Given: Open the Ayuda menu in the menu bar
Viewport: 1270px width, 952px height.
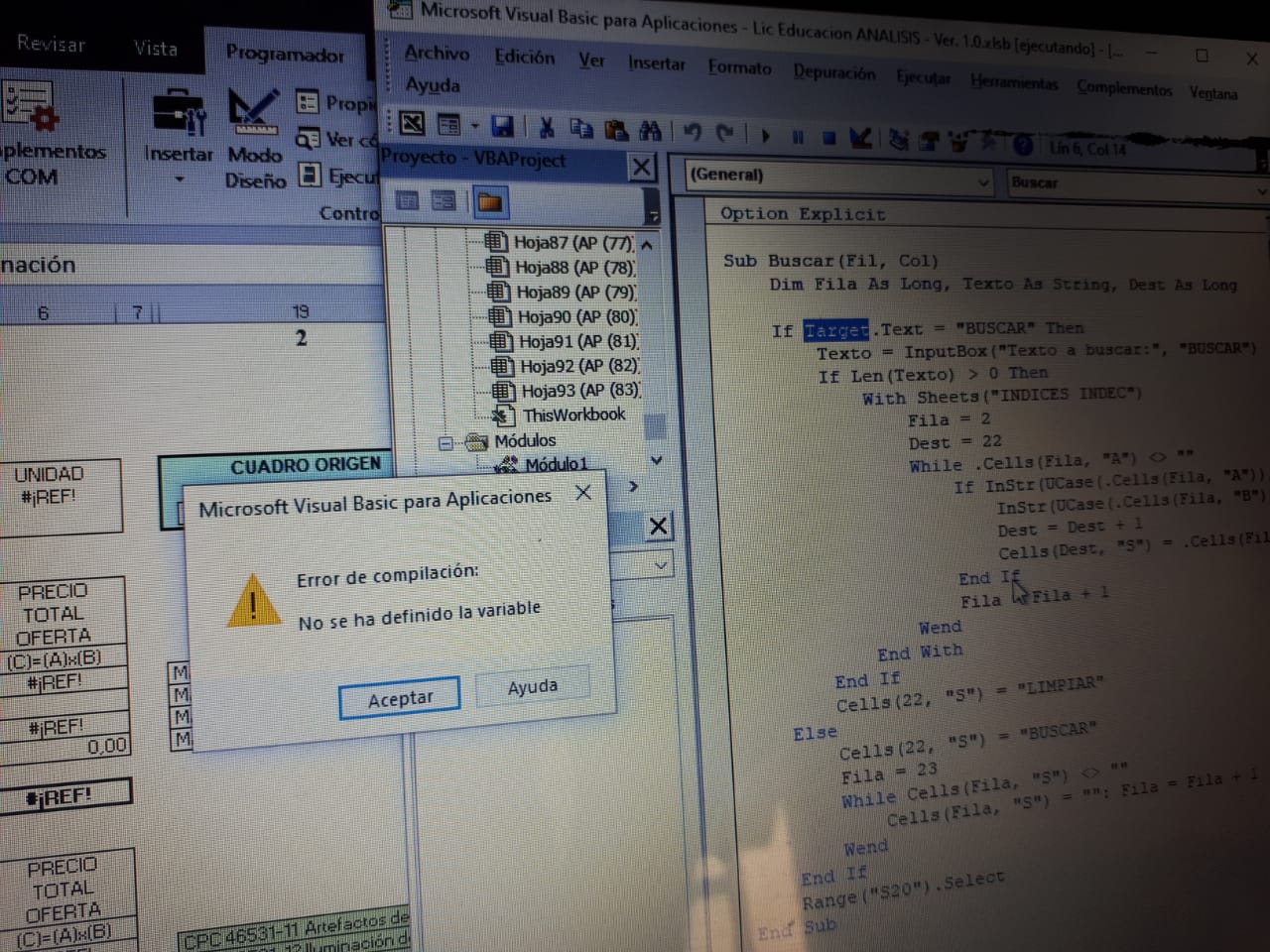Looking at the screenshot, I should pos(433,85).
